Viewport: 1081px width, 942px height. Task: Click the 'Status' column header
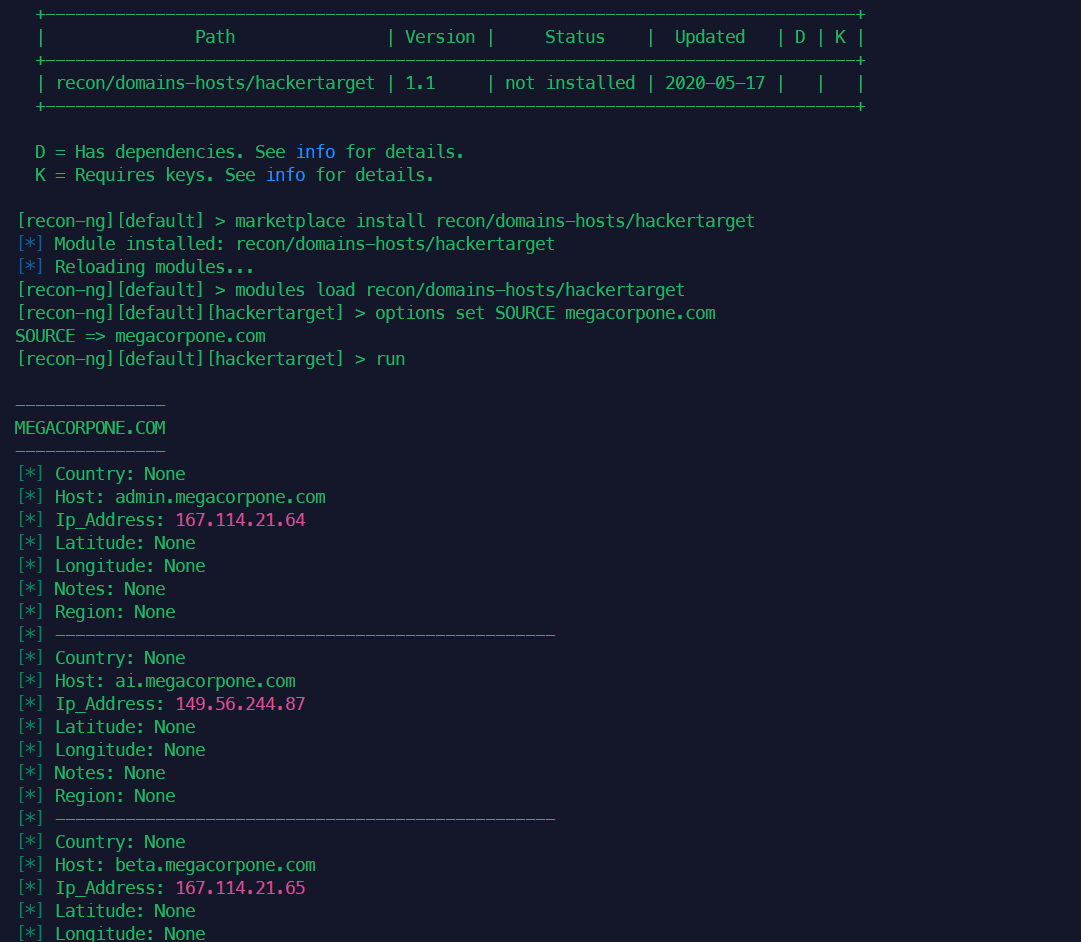click(575, 37)
